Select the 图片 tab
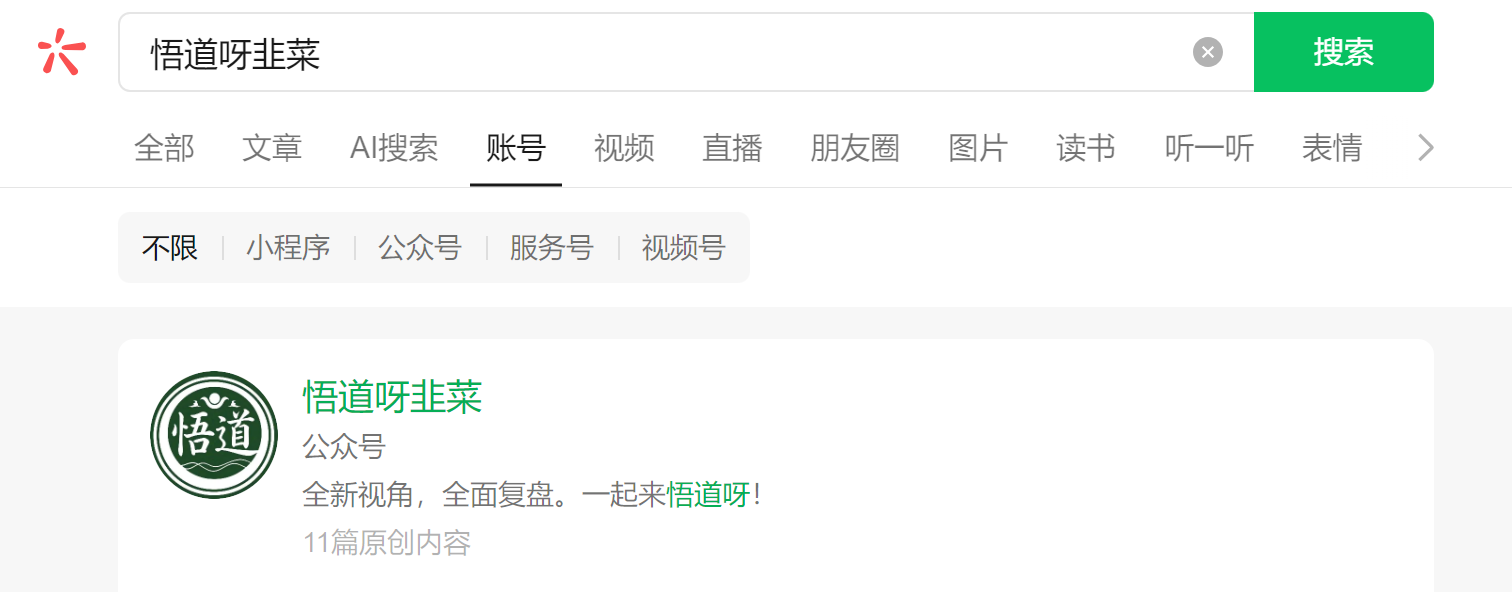The width and height of the screenshot is (1512, 592). tap(978, 148)
